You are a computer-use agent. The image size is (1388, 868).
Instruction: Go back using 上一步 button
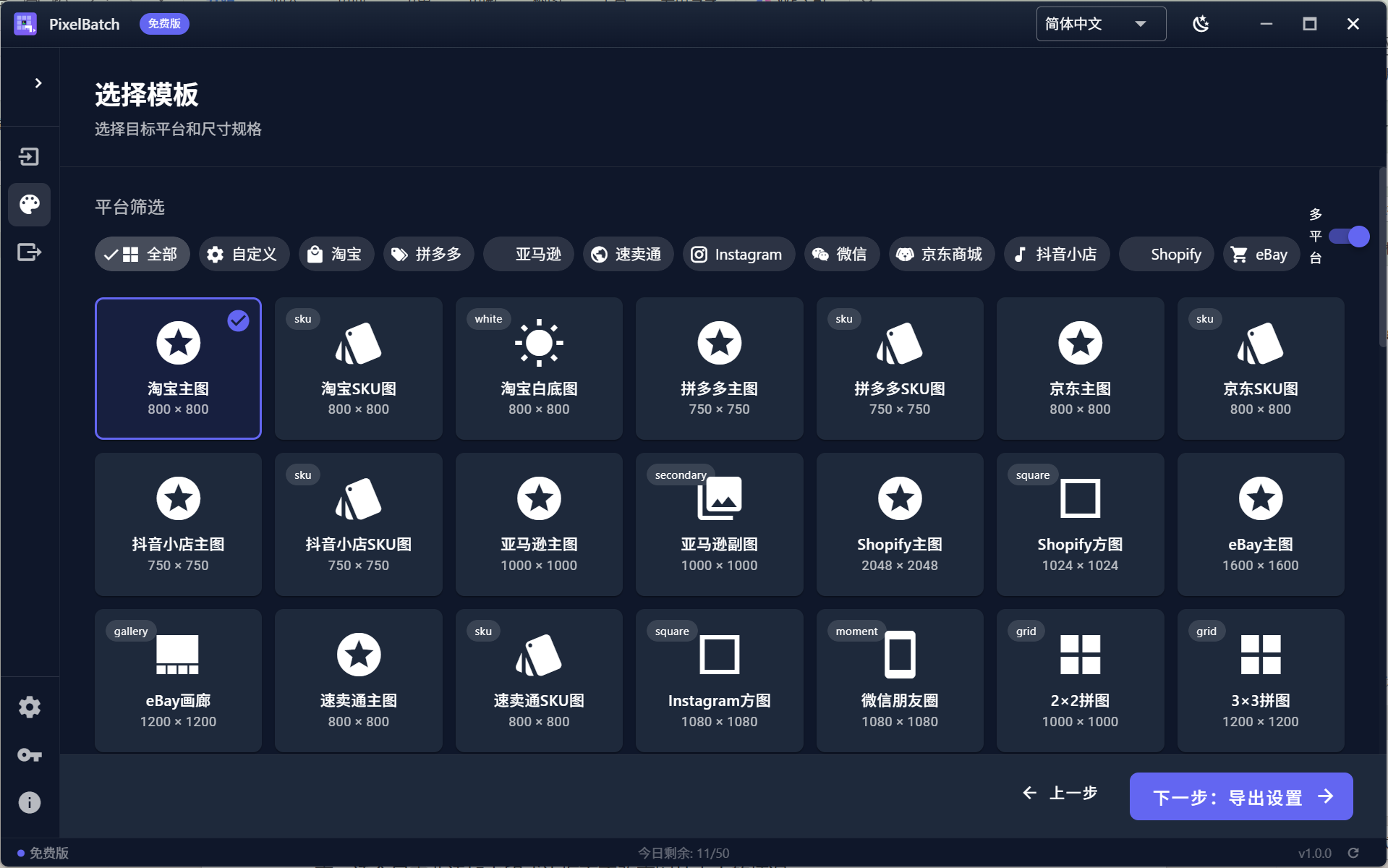click(1060, 793)
